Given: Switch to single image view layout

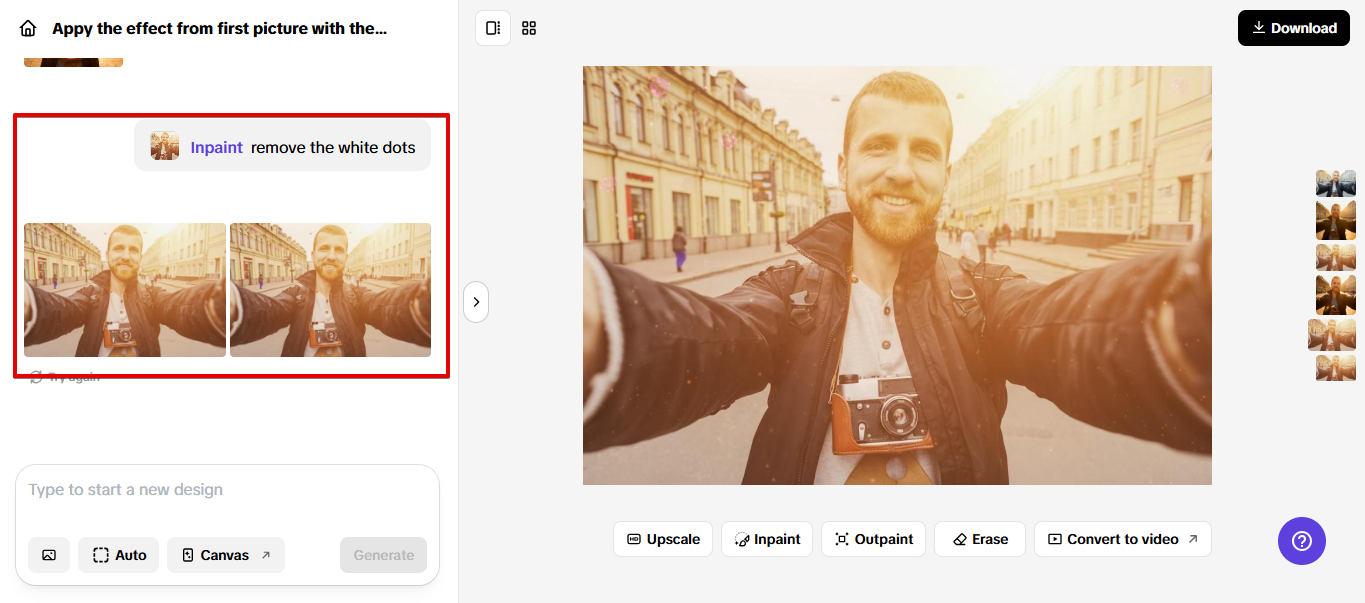Looking at the screenshot, I should point(493,28).
